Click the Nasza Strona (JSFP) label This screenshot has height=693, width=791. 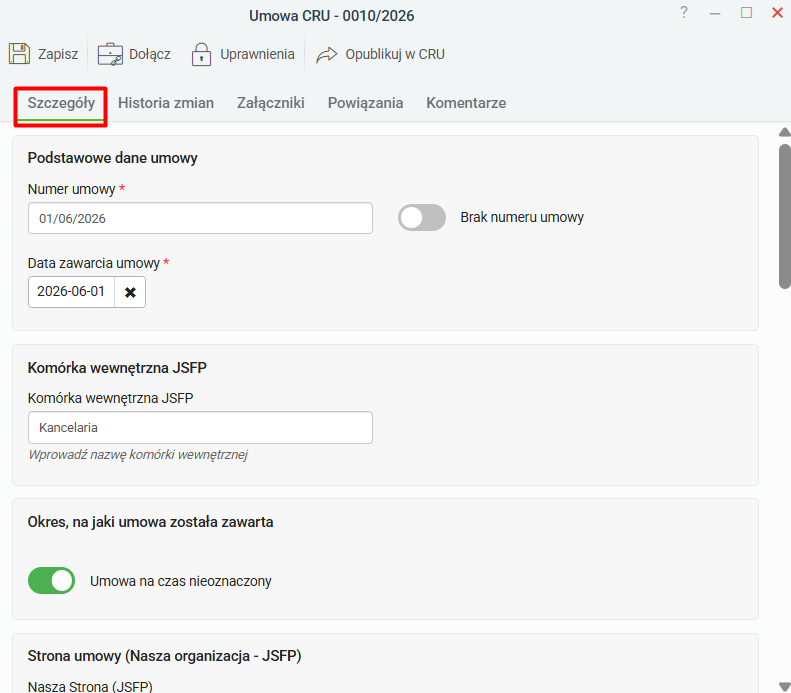90,686
